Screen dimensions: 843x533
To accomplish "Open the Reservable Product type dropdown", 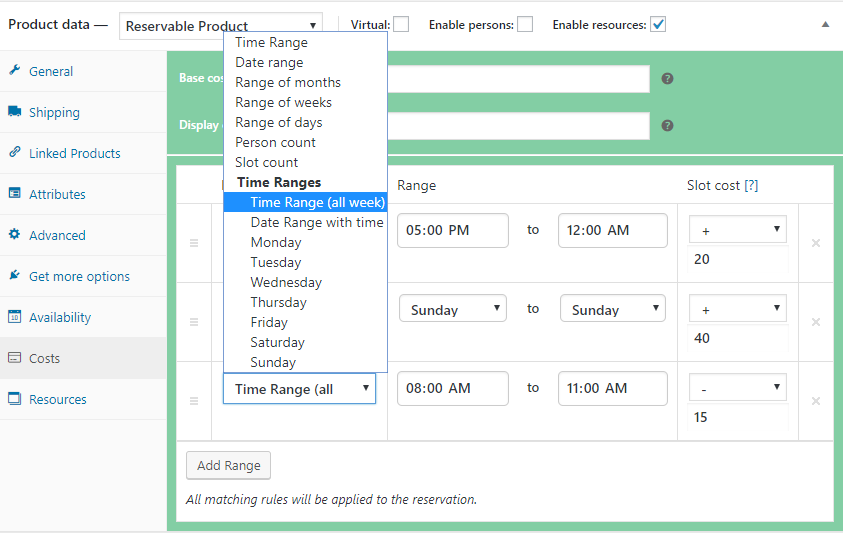I will point(221,26).
